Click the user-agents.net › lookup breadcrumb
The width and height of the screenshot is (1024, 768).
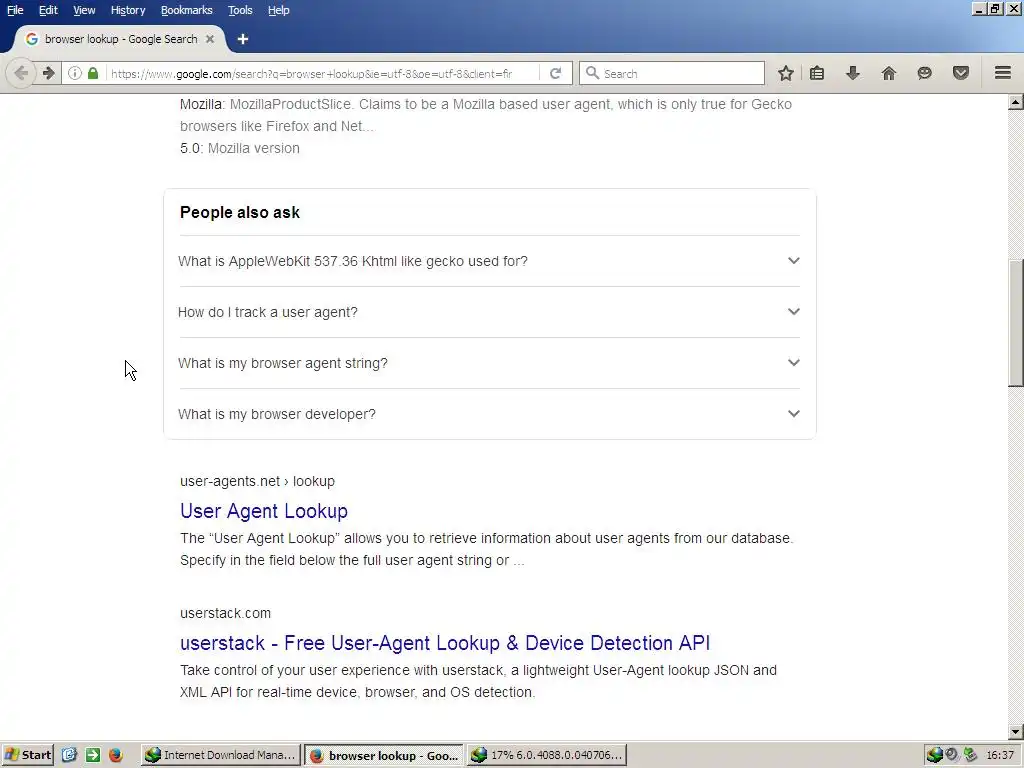point(257,481)
